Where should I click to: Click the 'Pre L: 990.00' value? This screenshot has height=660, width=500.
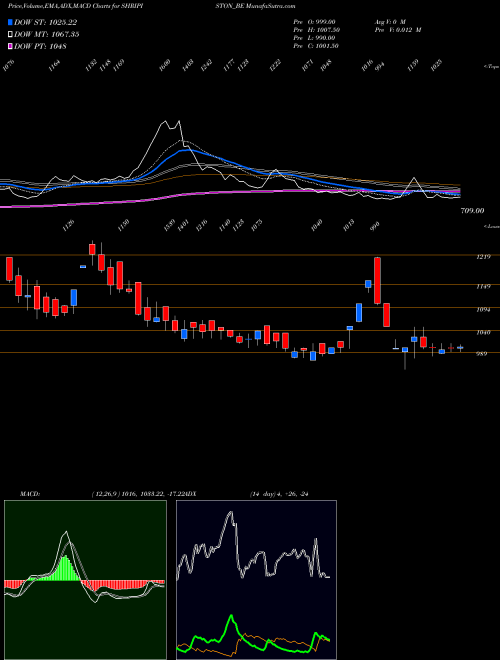(316, 38)
